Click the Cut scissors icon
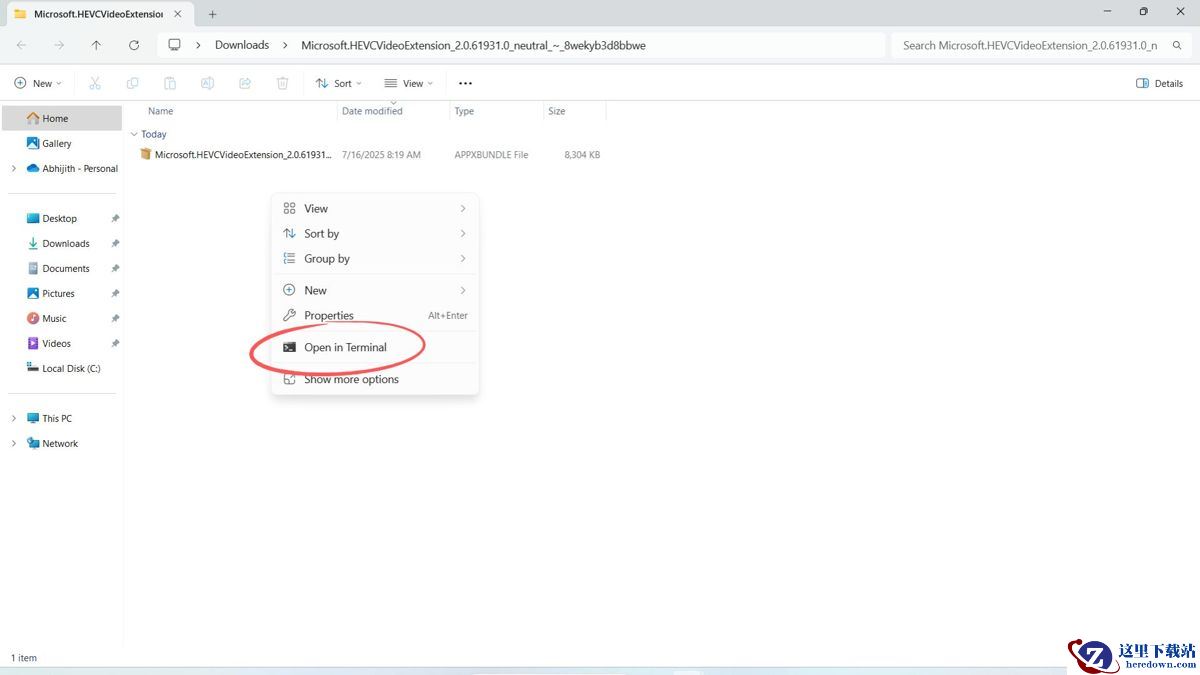 (x=95, y=83)
